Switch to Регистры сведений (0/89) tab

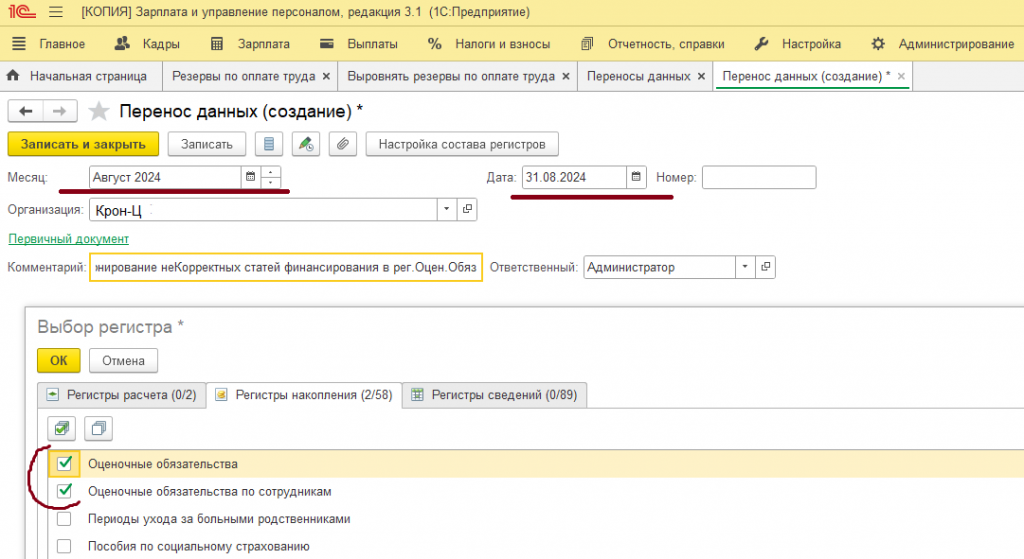(x=494, y=395)
